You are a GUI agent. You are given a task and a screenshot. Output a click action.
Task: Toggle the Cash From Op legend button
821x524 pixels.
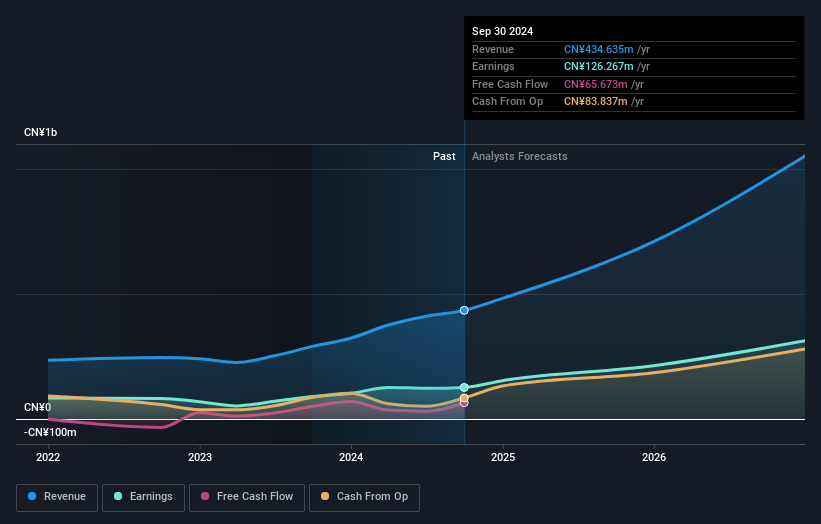pyautogui.click(x=364, y=497)
